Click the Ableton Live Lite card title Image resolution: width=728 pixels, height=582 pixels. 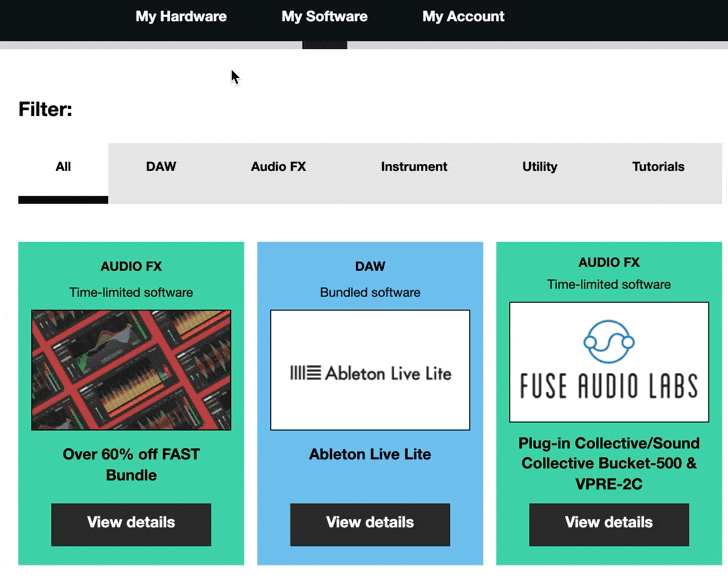[370, 454]
